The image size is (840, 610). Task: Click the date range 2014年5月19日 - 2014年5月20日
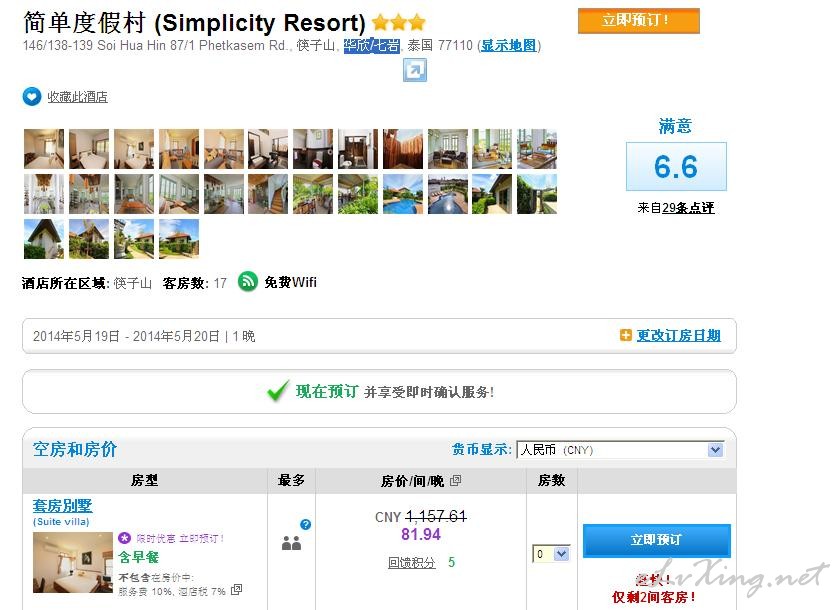(126, 336)
